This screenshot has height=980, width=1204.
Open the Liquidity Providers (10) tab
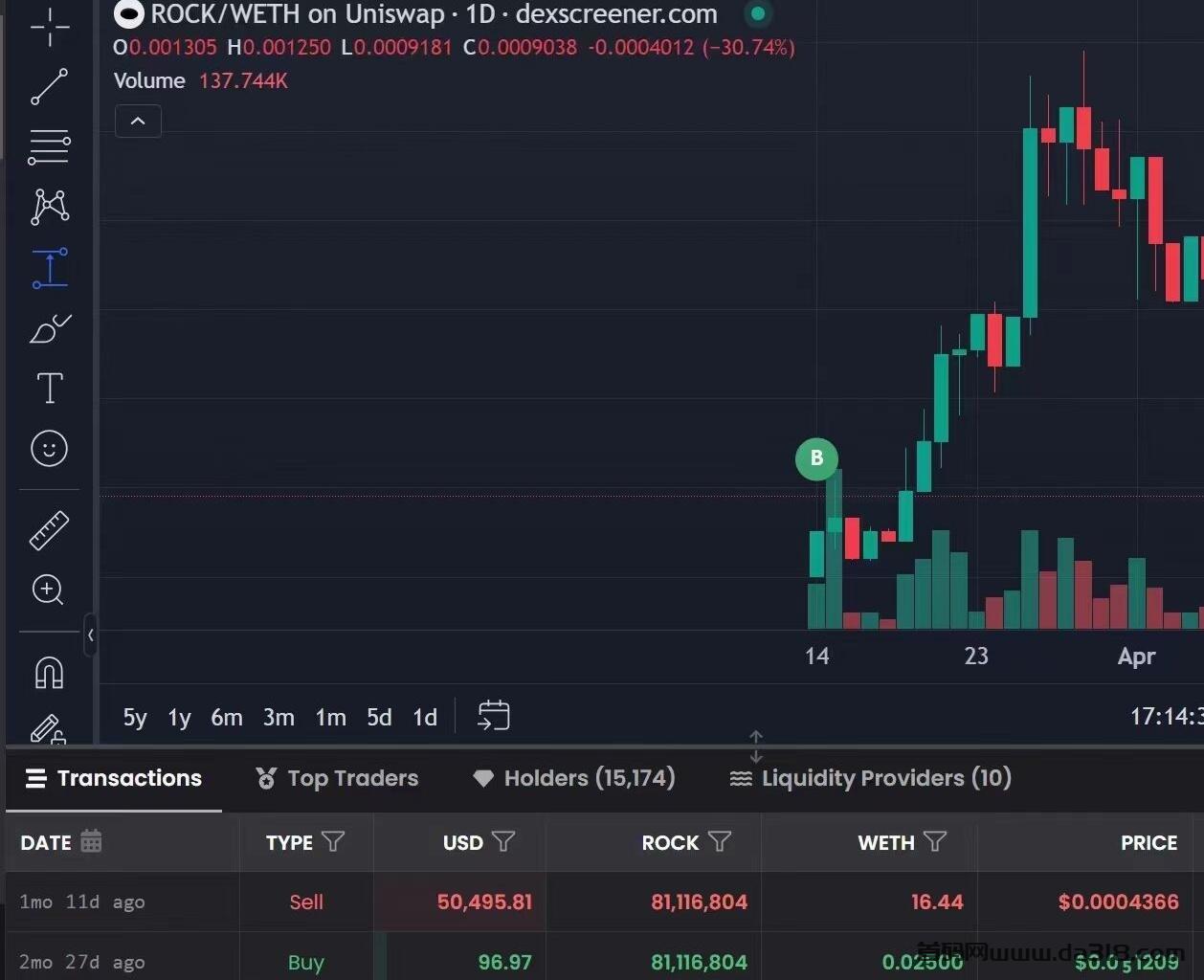870,778
